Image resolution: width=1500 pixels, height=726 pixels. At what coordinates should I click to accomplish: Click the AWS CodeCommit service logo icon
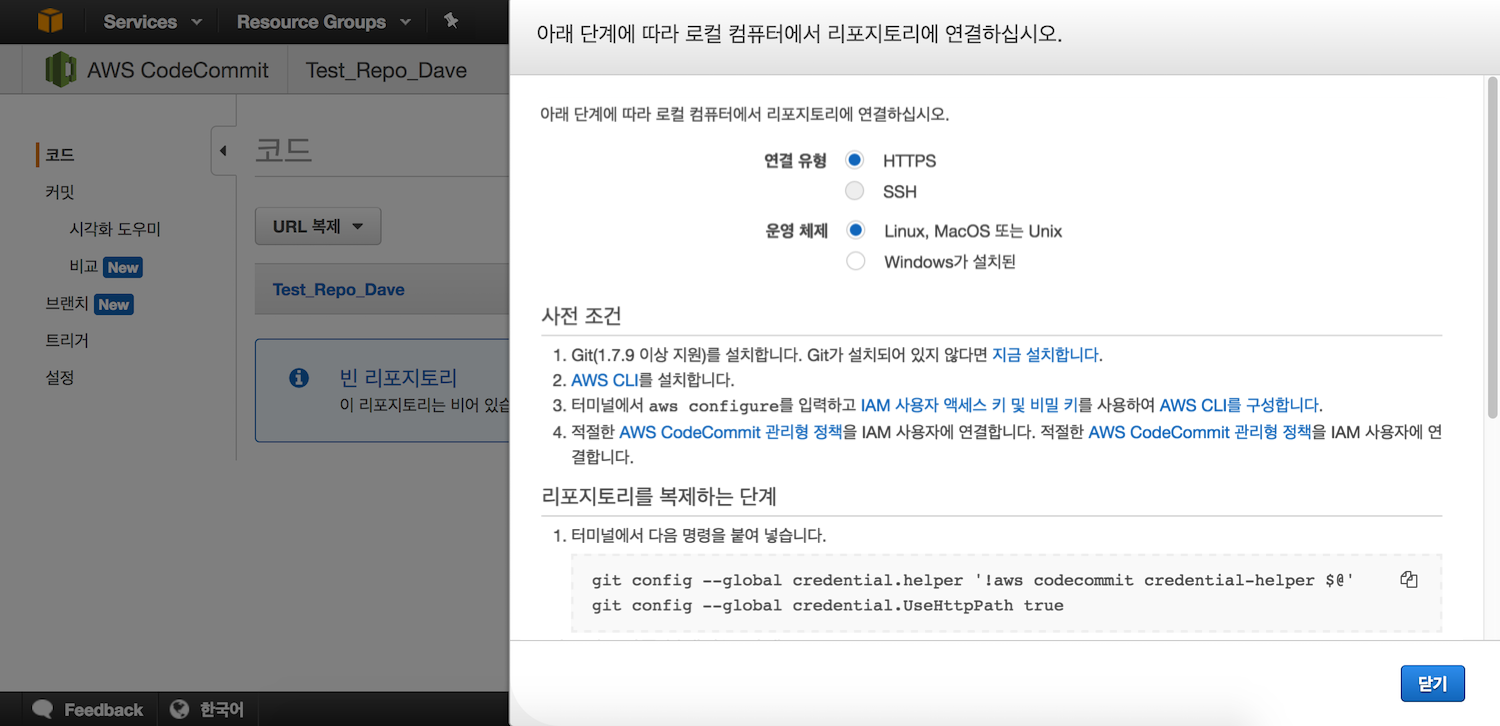pos(61,69)
